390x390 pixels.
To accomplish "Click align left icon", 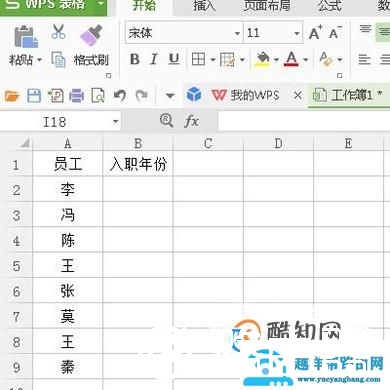I will 364,60.
